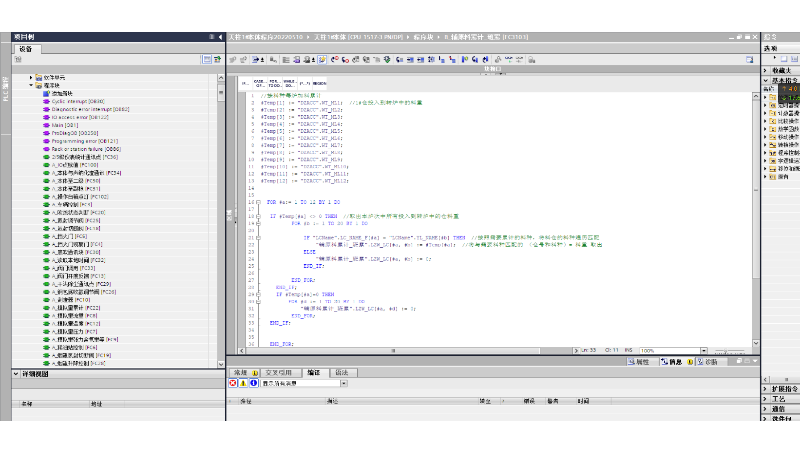800x453 pixels.
Task: Toggle error messages filter in compile tab
Action: 233,383
